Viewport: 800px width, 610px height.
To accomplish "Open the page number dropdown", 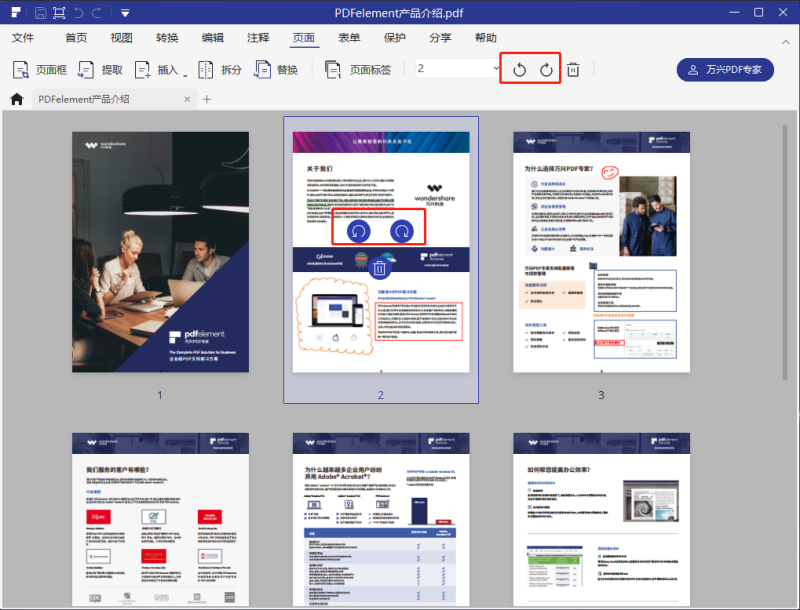I will (x=497, y=69).
